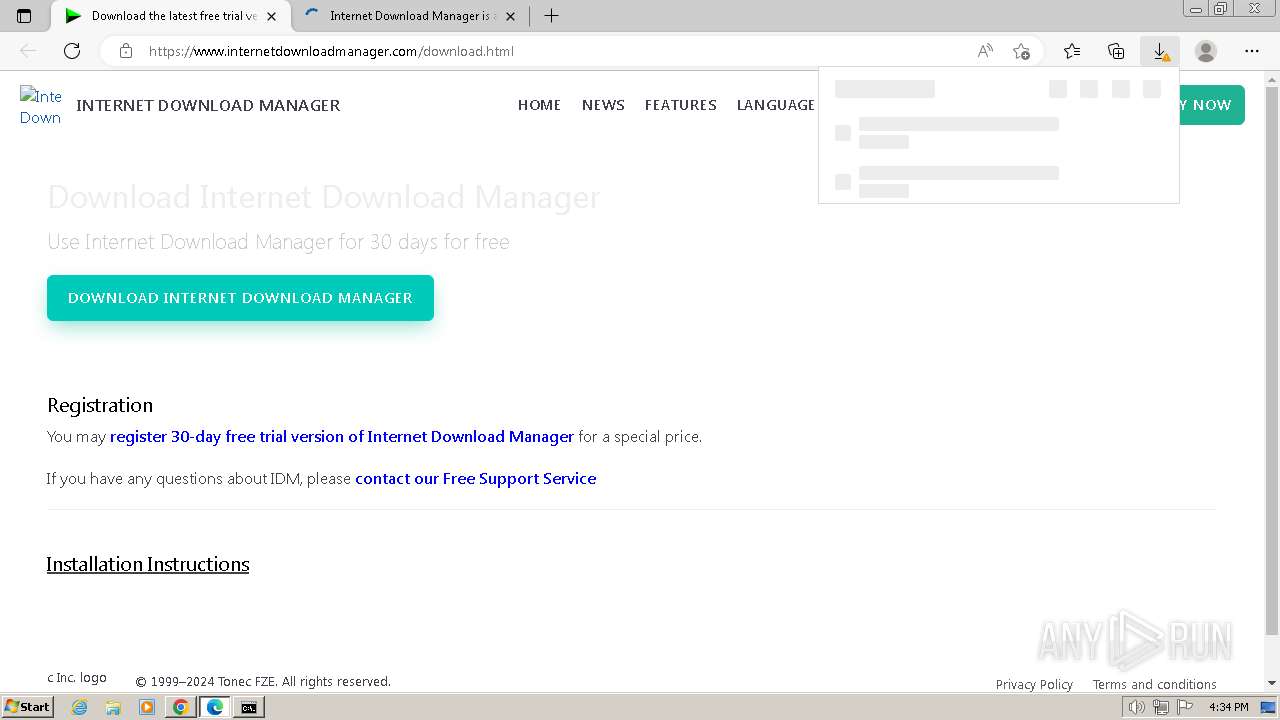The width and height of the screenshot is (1280, 720).
Task: Open register 30-day free trial version link
Action: point(342,436)
